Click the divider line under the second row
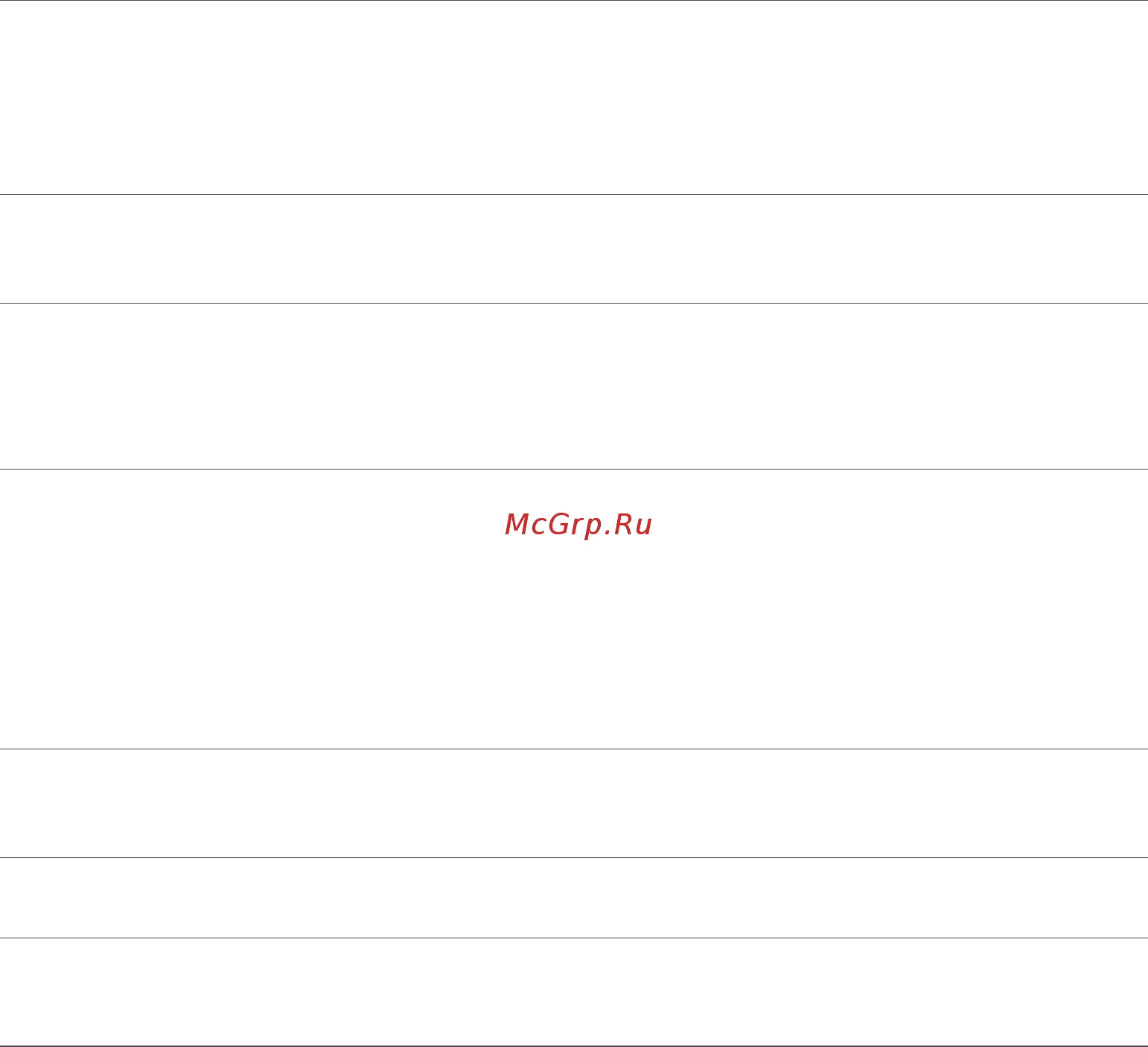This screenshot has height=1047, width=1148. (x=574, y=303)
